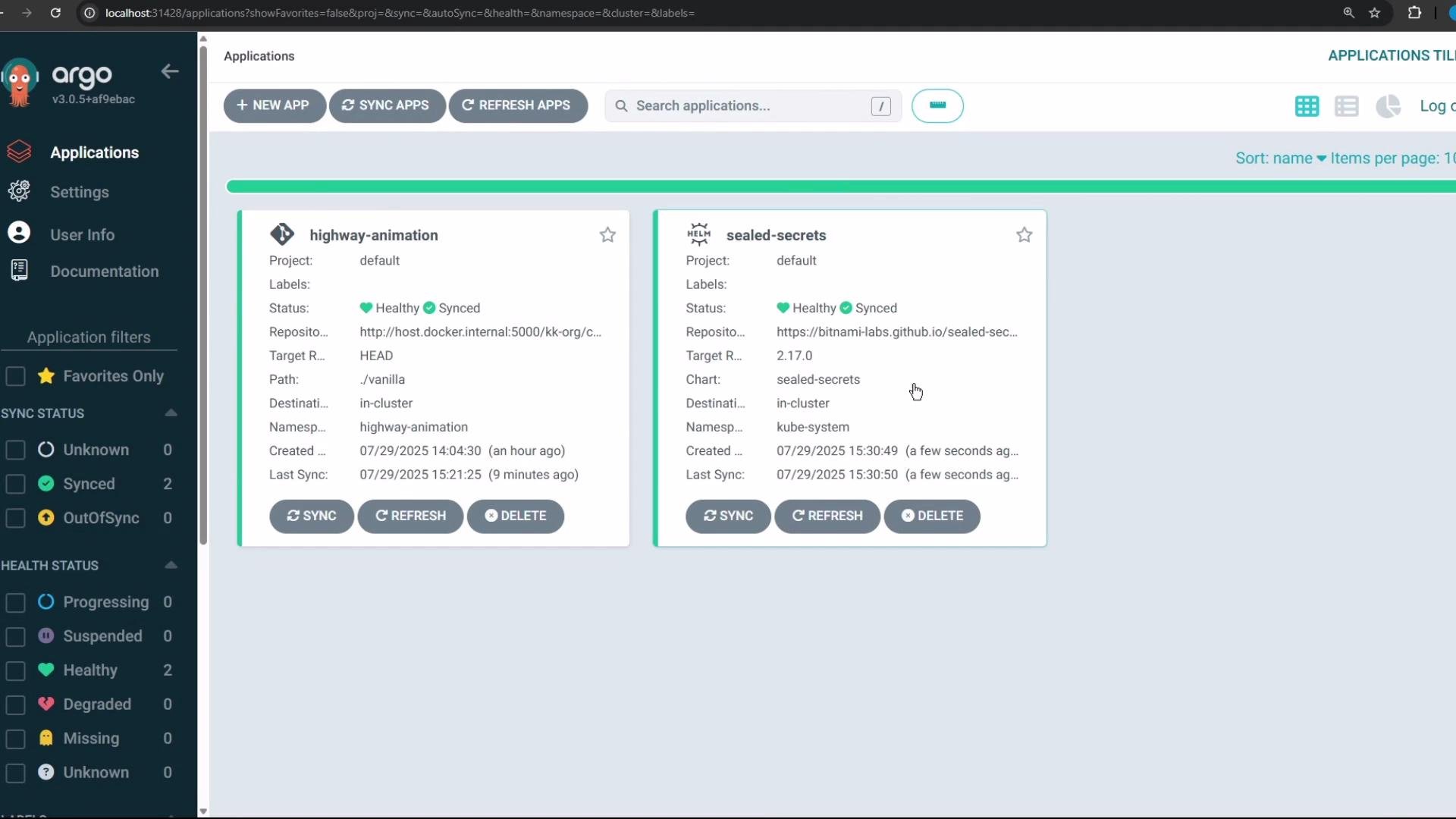The width and height of the screenshot is (1456, 819).
Task: Click the REFRESH APPS button
Action: (518, 105)
